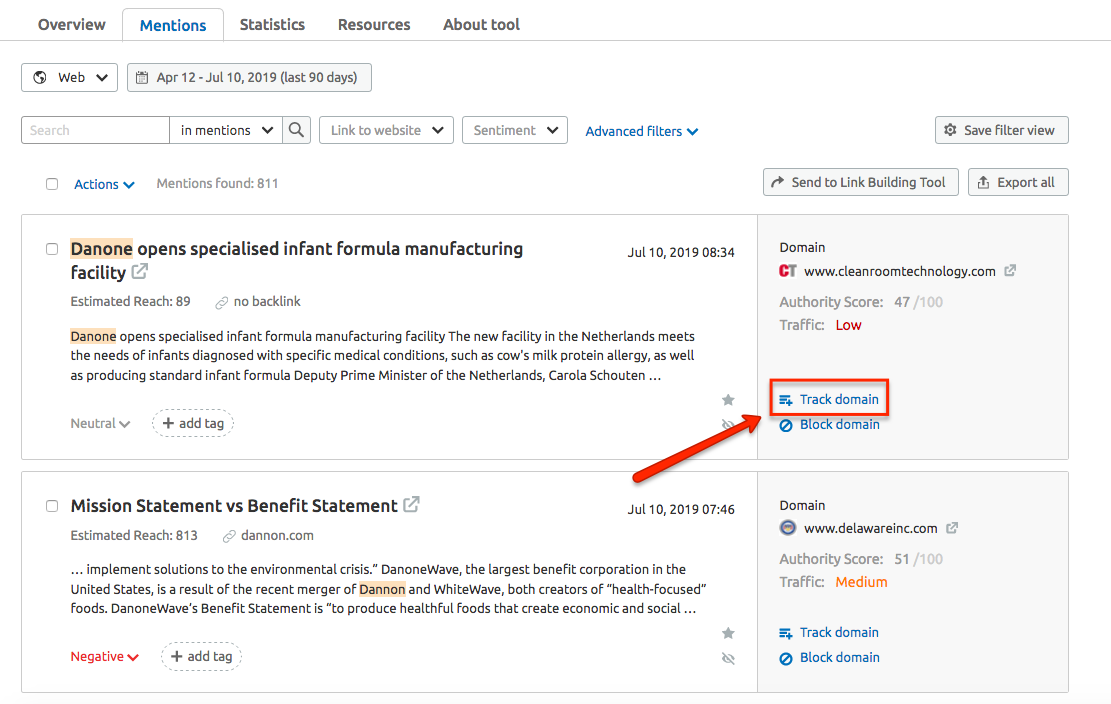Image resolution: width=1111 pixels, height=704 pixels.
Task: Go to the Overview tab
Action: 71,24
